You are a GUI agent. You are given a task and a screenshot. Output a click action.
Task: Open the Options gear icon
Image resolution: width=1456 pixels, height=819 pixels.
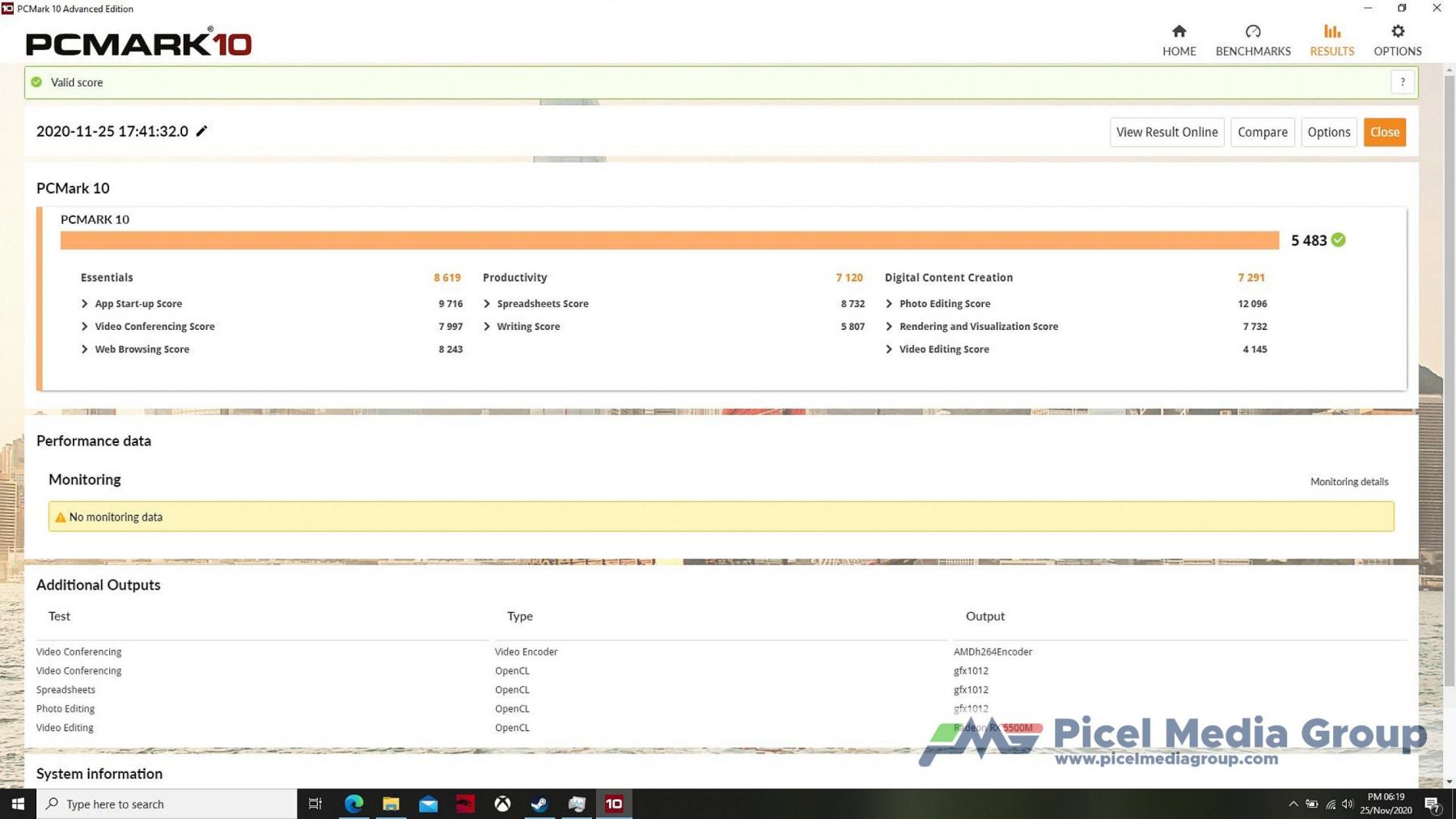pos(1397,32)
